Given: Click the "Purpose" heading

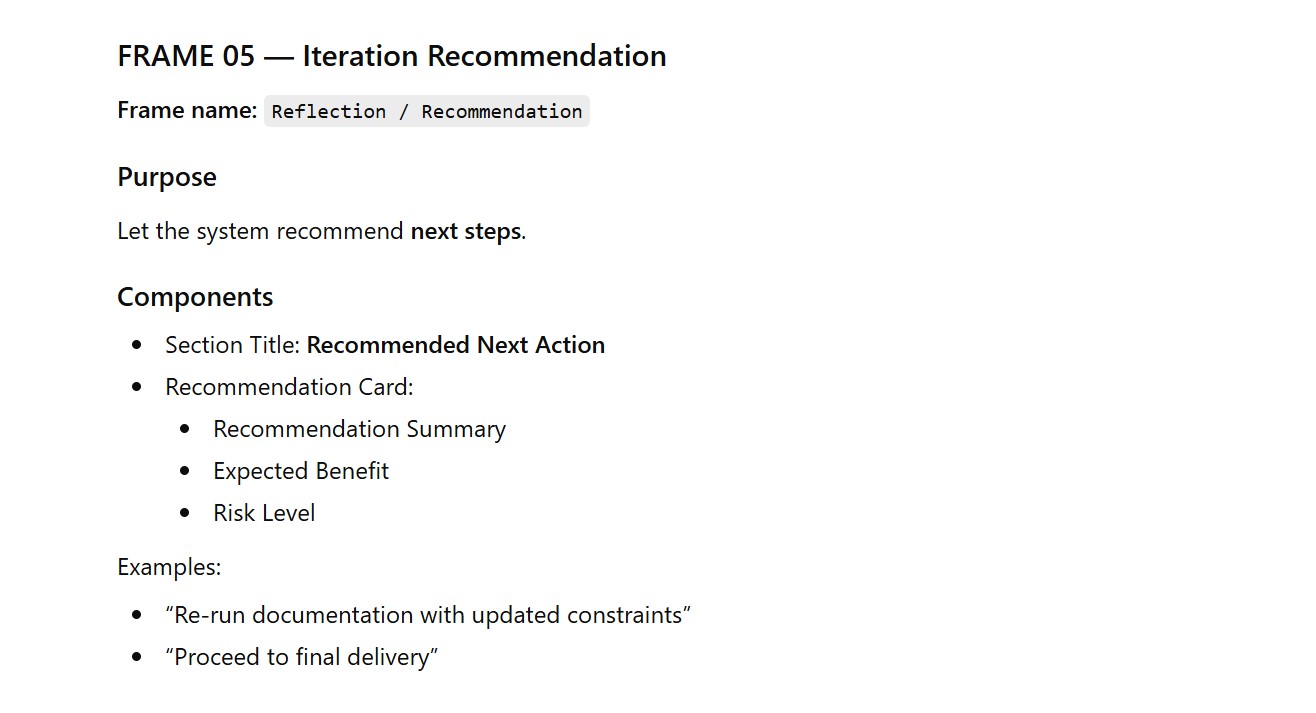Looking at the screenshot, I should pos(166,177).
